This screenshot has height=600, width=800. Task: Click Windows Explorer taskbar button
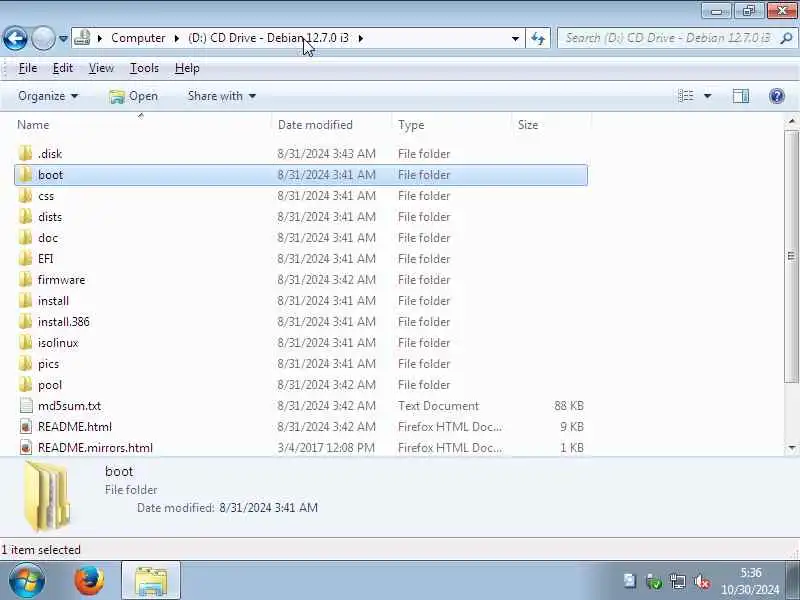click(x=151, y=581)
